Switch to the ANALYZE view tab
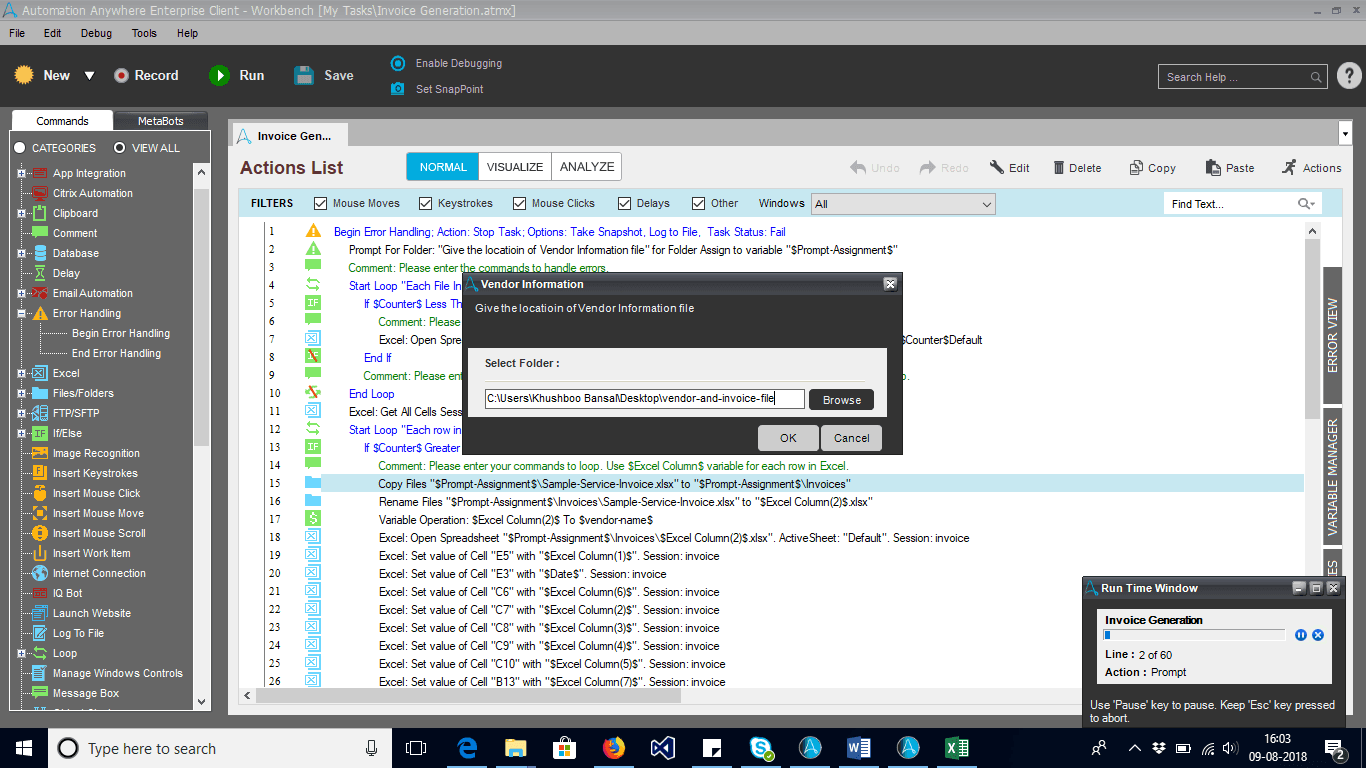The width and height of the screenshot is (1366, 768). pos(587,167)
